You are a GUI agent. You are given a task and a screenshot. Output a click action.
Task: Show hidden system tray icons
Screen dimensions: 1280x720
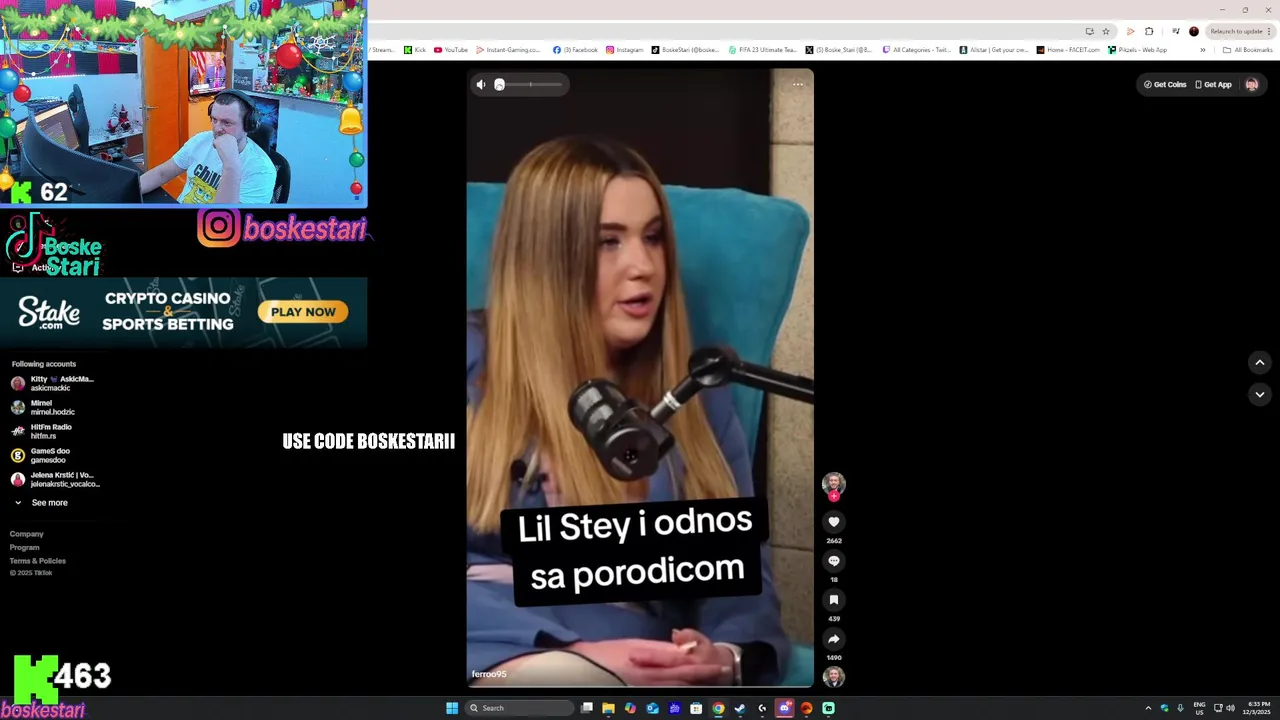[1148, 708]
